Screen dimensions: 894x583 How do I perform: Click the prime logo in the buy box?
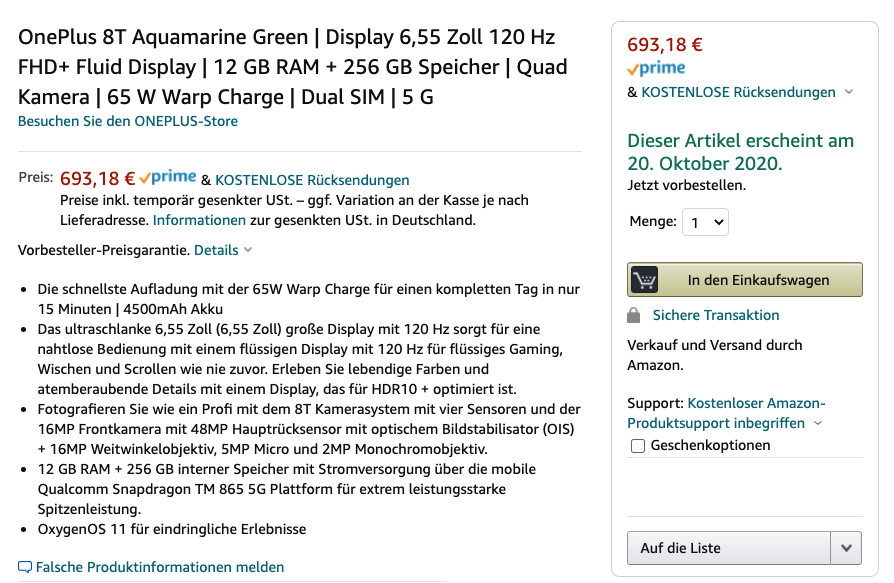point(656,68)
